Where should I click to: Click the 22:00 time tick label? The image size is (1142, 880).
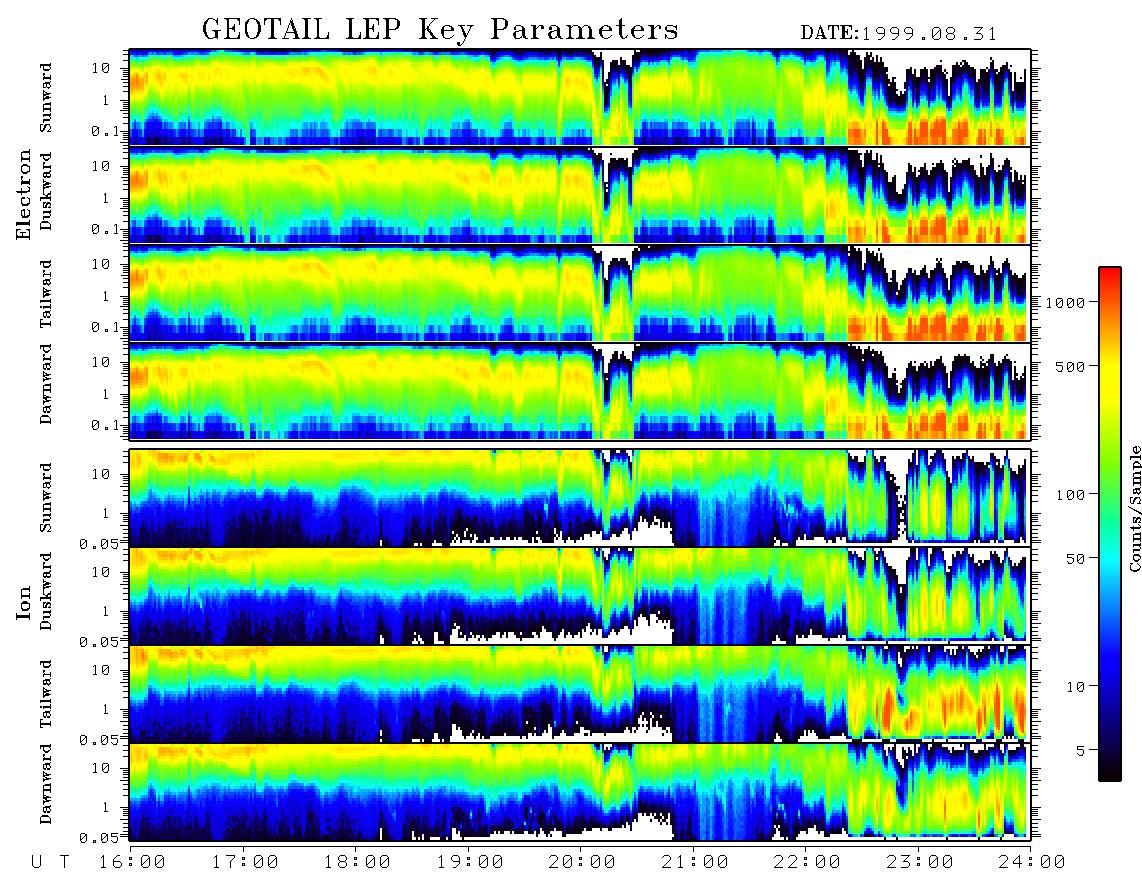point(807,862)
